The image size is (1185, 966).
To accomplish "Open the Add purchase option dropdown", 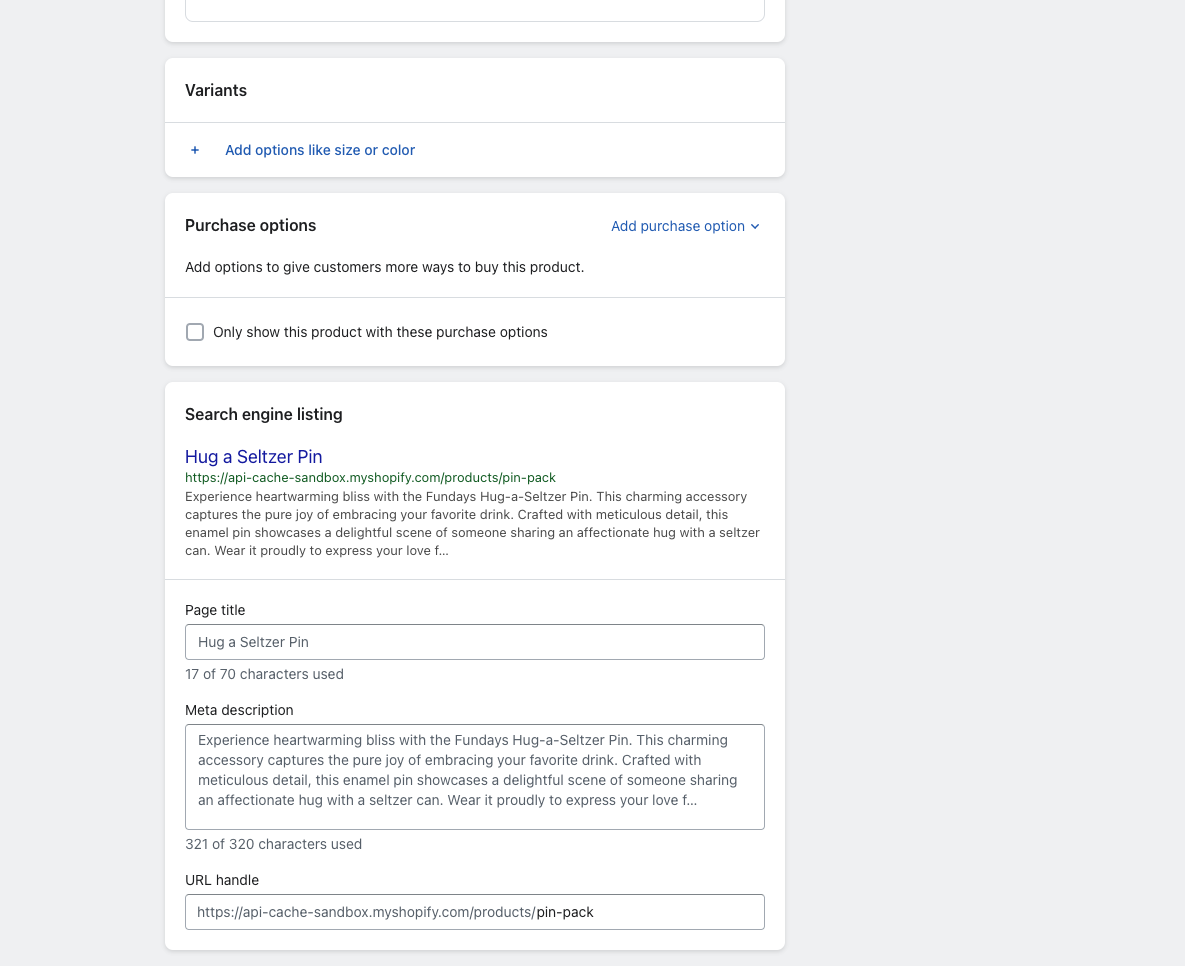I will (677, 226).
